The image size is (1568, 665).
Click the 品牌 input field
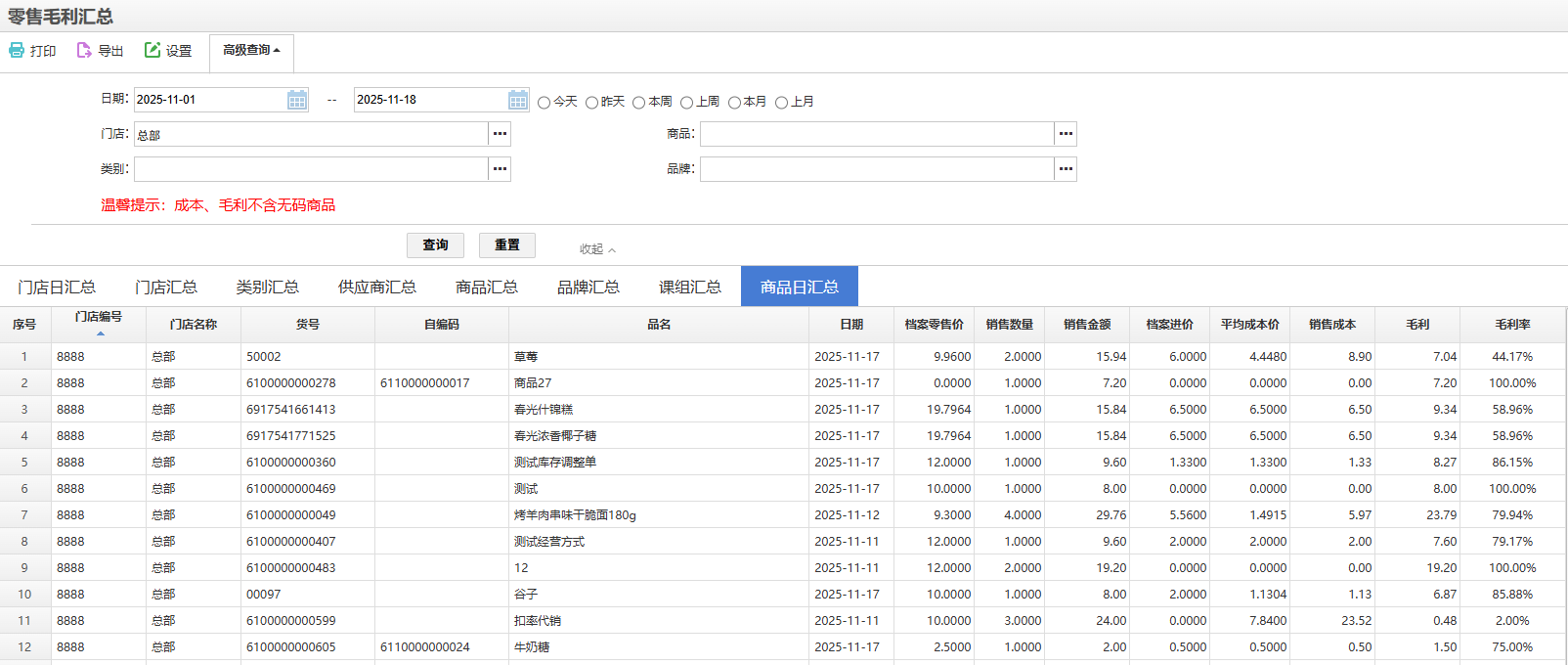click(x=876, y=169)
